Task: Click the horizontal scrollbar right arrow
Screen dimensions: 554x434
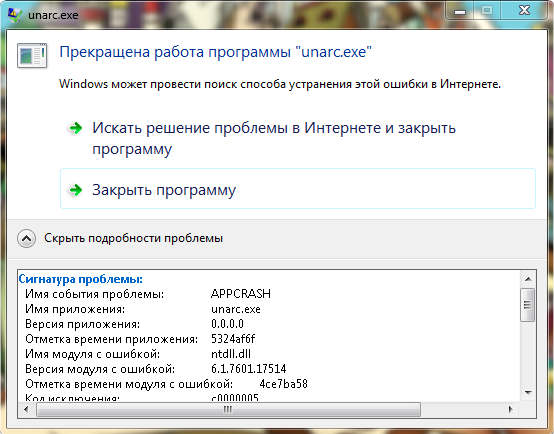Action: click(x=511, y=410)
